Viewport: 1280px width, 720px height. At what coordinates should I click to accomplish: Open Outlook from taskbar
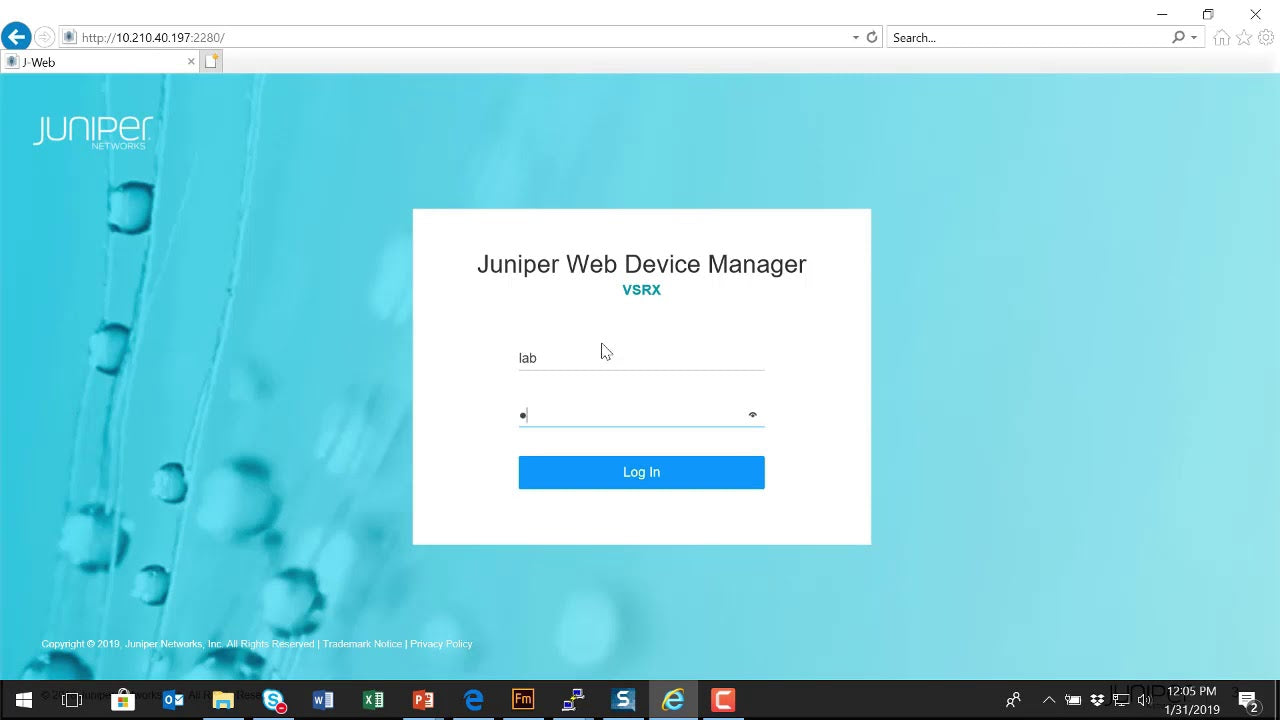pos(173,700)
